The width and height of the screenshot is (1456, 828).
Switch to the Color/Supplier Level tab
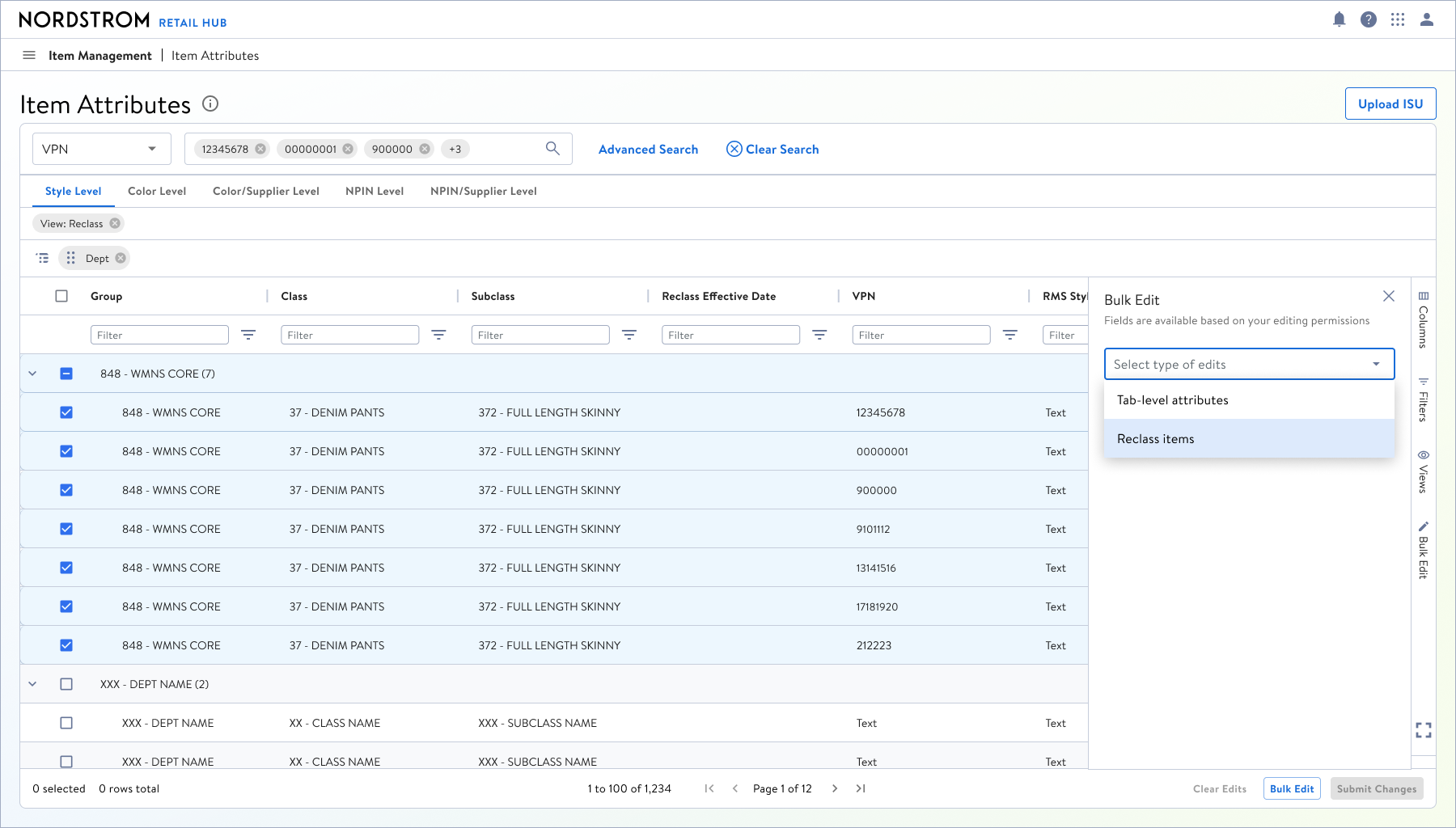tap(266, 191)
